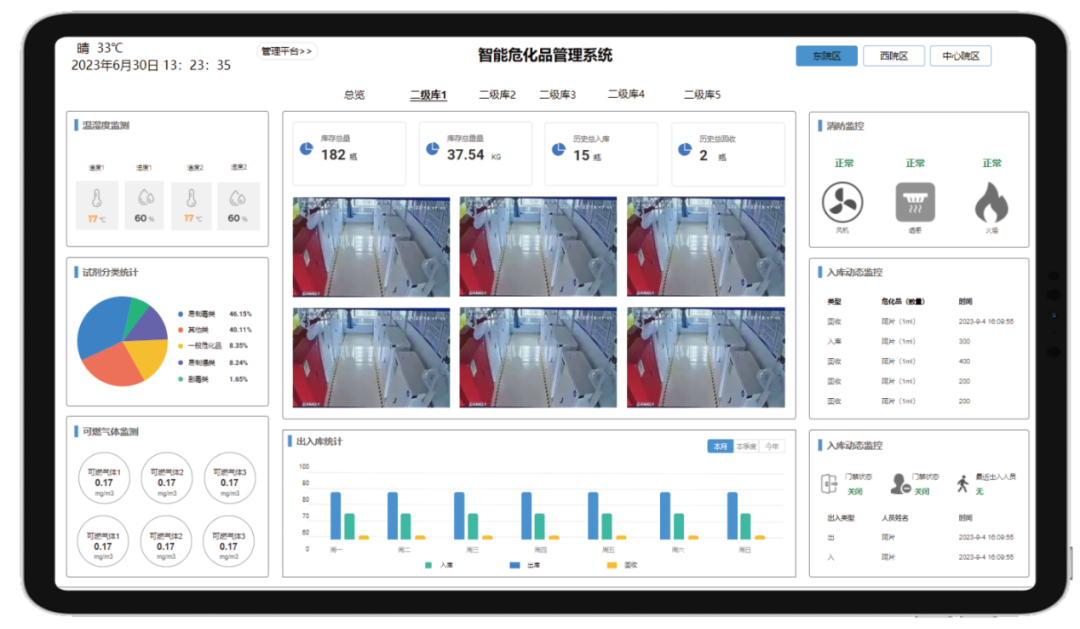Switch chart range to 今年
Screen dimensions: 1080x629
(771, 446)
